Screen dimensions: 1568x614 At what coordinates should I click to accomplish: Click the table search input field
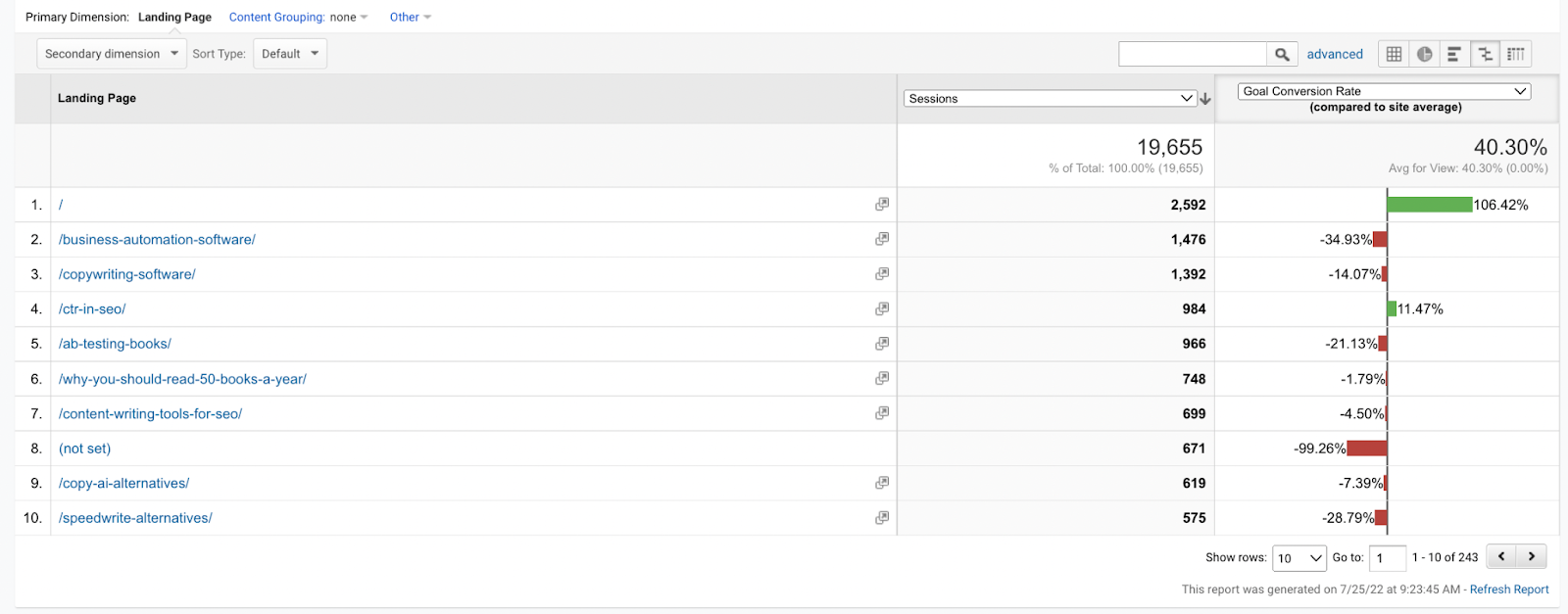click(1193, 54)
